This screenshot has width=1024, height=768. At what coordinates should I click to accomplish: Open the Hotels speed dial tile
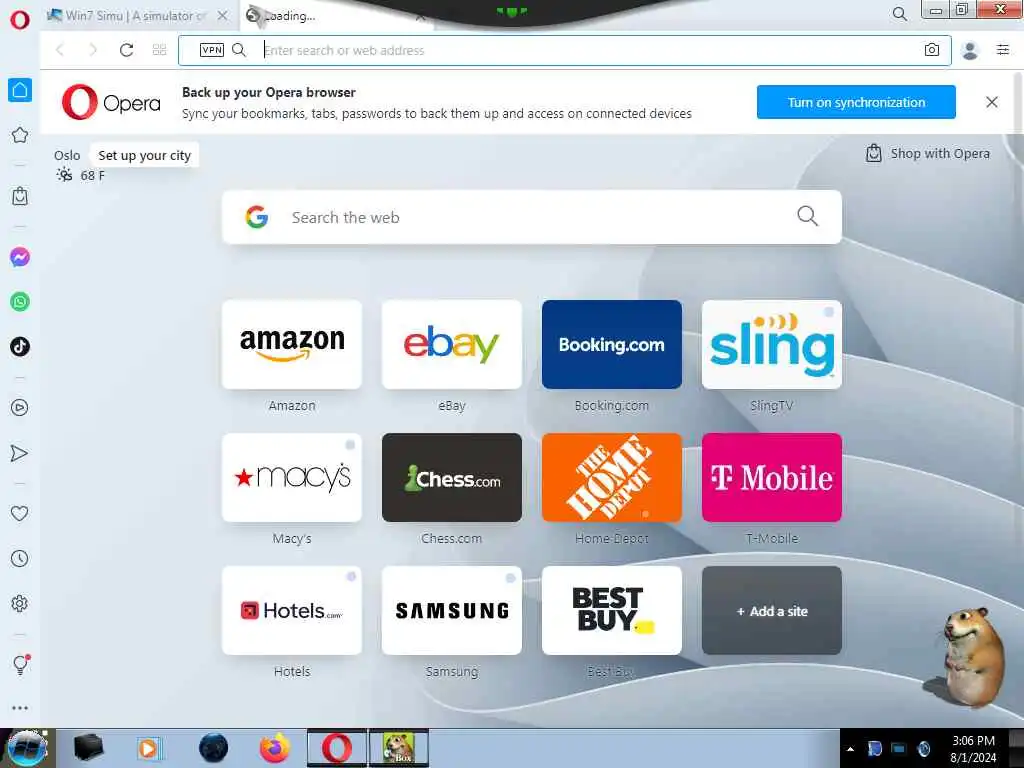[x=292, y=611]
